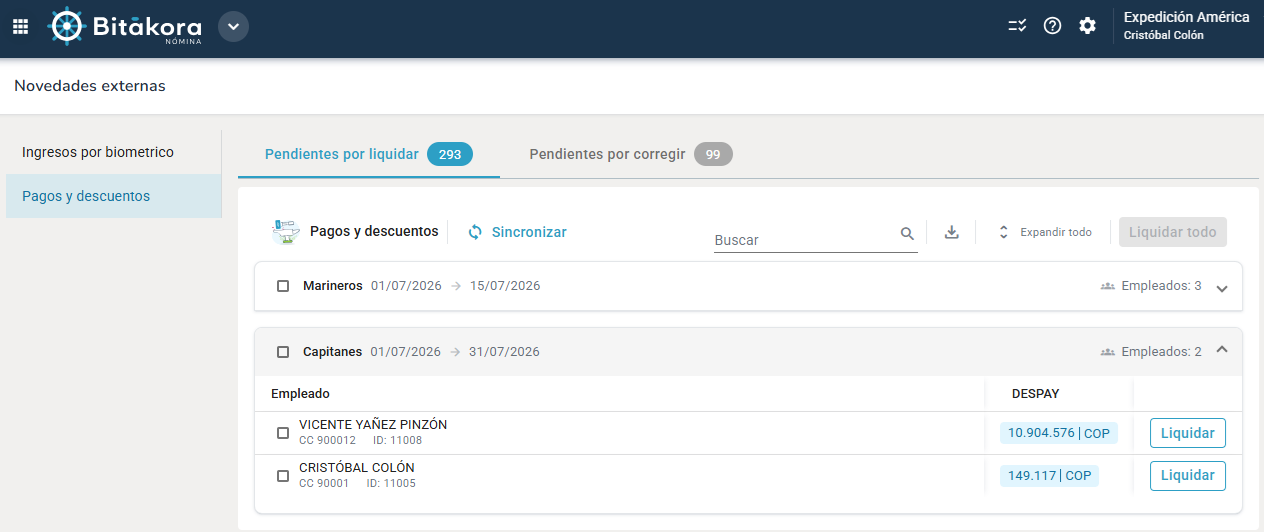The image size is (1264, 532).
Task: Click the VICENTE YAÑEZ PINZÓN name
Action: 373,425
